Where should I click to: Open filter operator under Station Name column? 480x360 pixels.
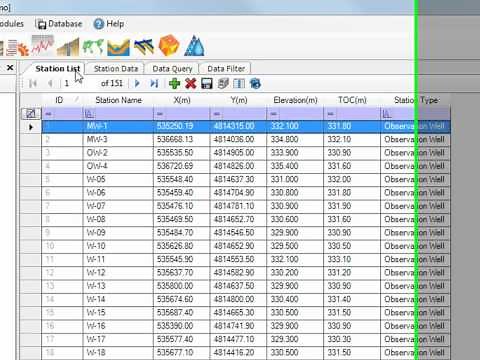coord(89,114)
